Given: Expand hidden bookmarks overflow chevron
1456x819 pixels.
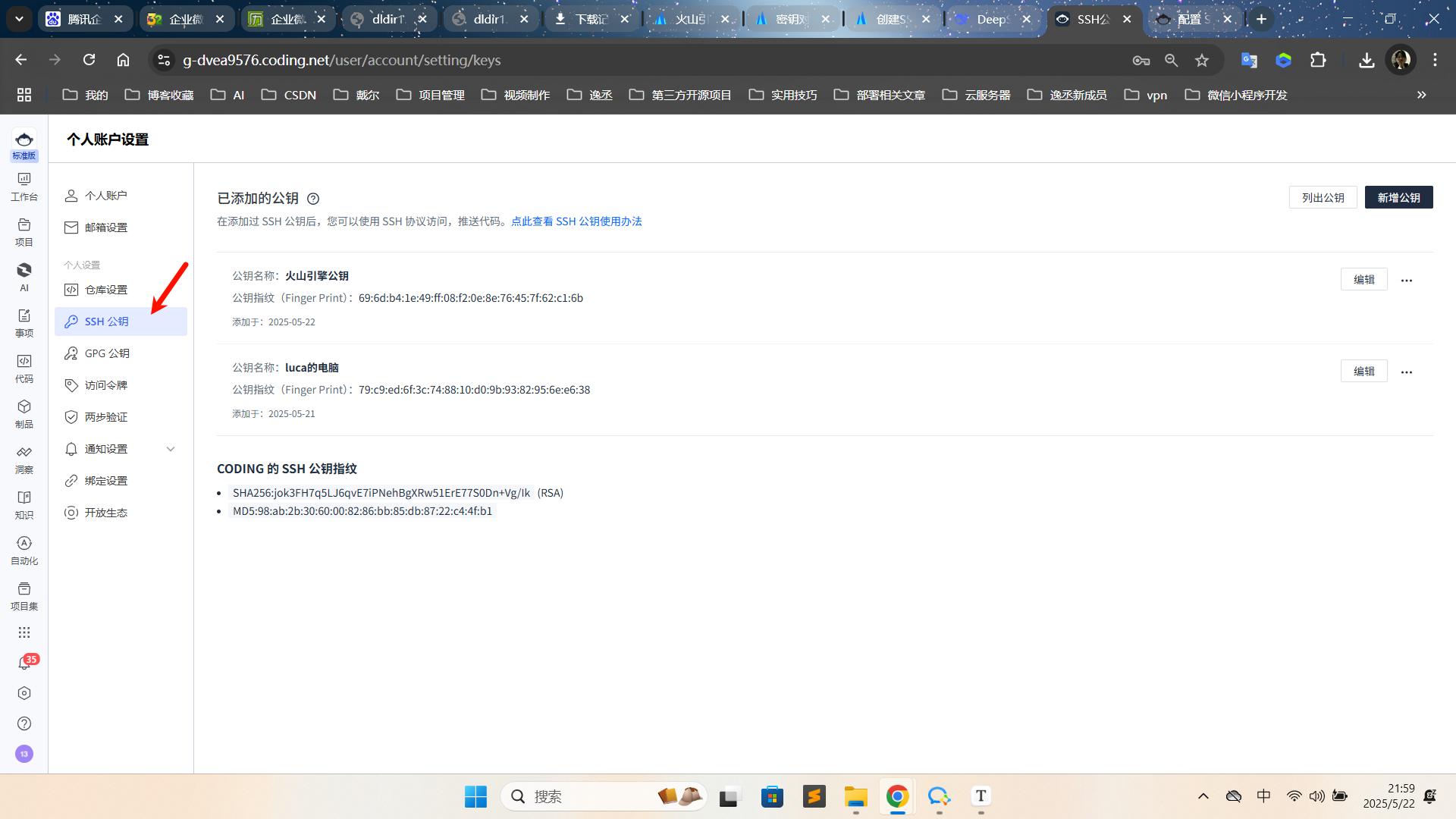Looking at the screenshot, I should coord(1422,95).
